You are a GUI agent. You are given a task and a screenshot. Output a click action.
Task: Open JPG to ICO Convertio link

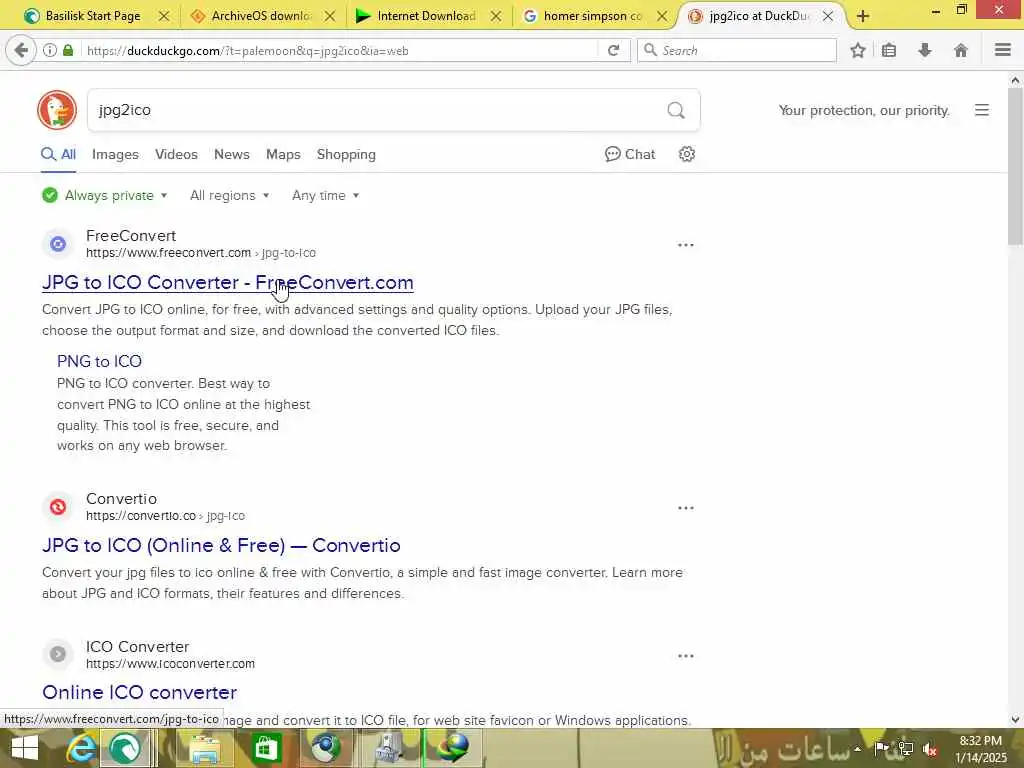coord(221,545)
